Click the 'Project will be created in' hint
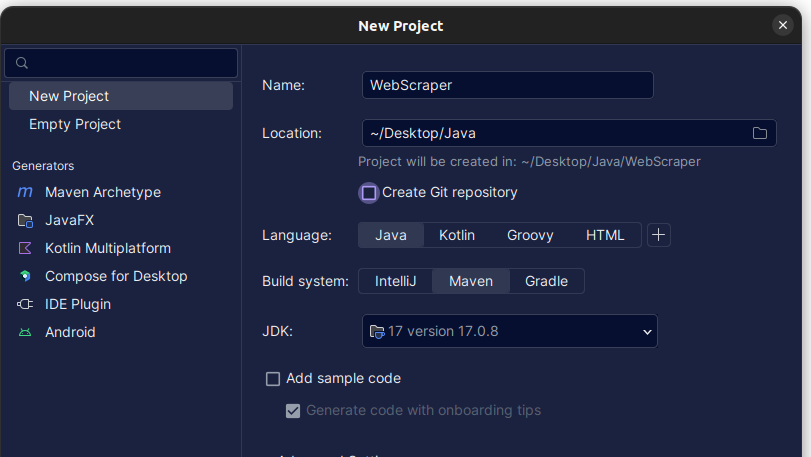Viewport: 811px width, 457px height. coord(529,162)
